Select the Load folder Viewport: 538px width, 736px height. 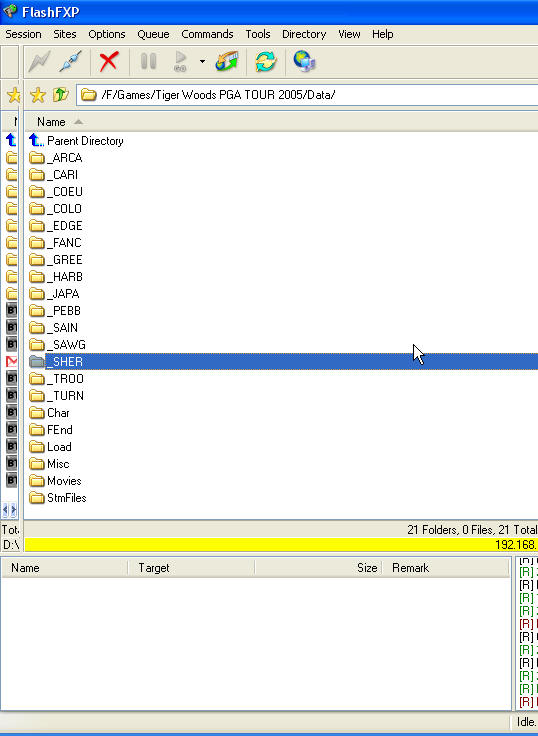pyautogui.click(x=50, y=447)
